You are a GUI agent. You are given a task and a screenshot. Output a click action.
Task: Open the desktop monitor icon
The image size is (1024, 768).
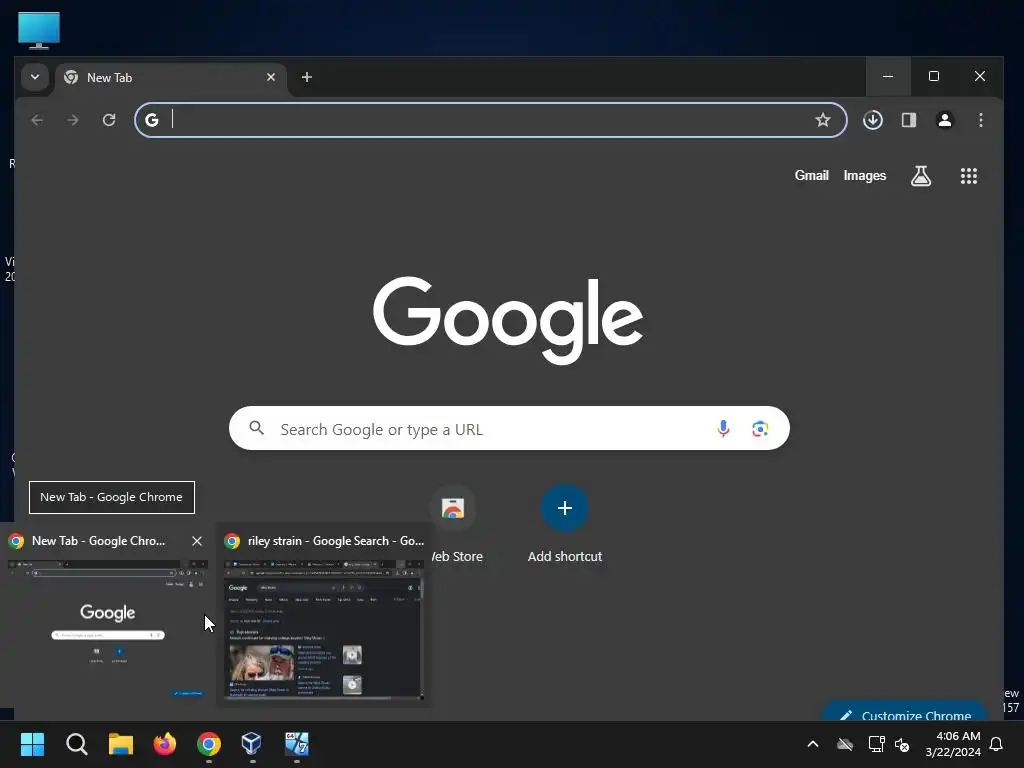pos(39,31)
